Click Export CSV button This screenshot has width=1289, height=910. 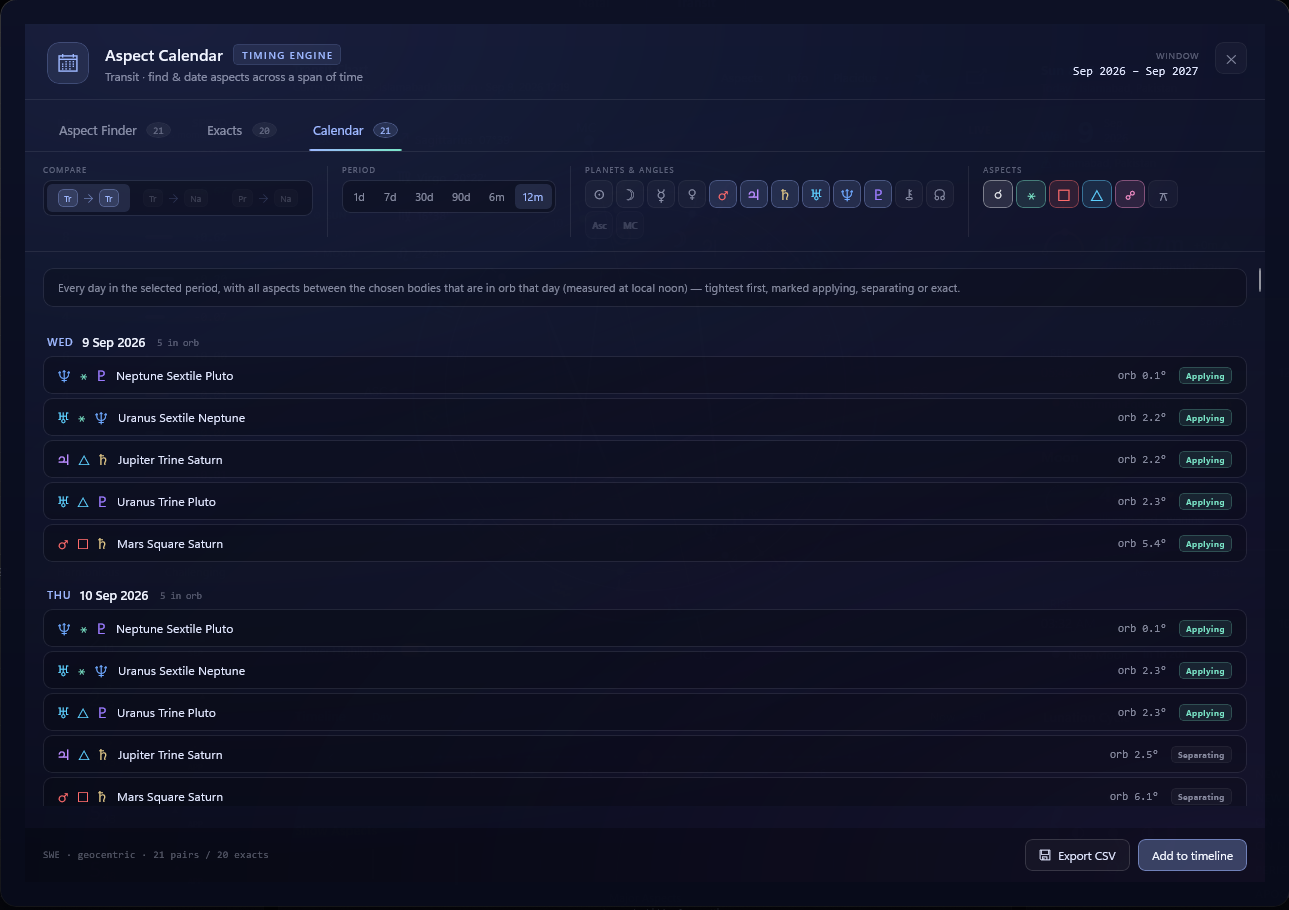point(1077,856)
